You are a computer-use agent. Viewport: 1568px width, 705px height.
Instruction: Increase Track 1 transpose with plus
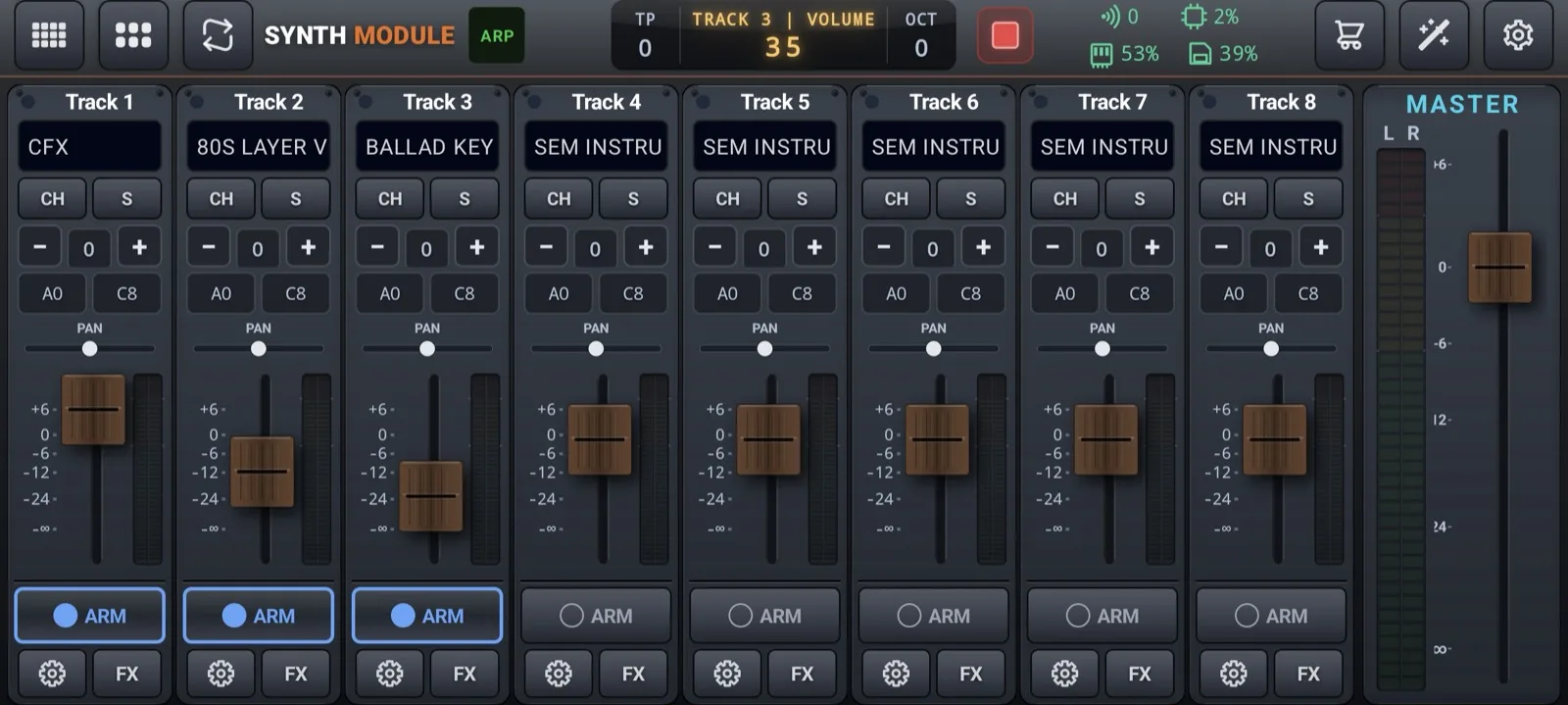(x=139, y=247)
